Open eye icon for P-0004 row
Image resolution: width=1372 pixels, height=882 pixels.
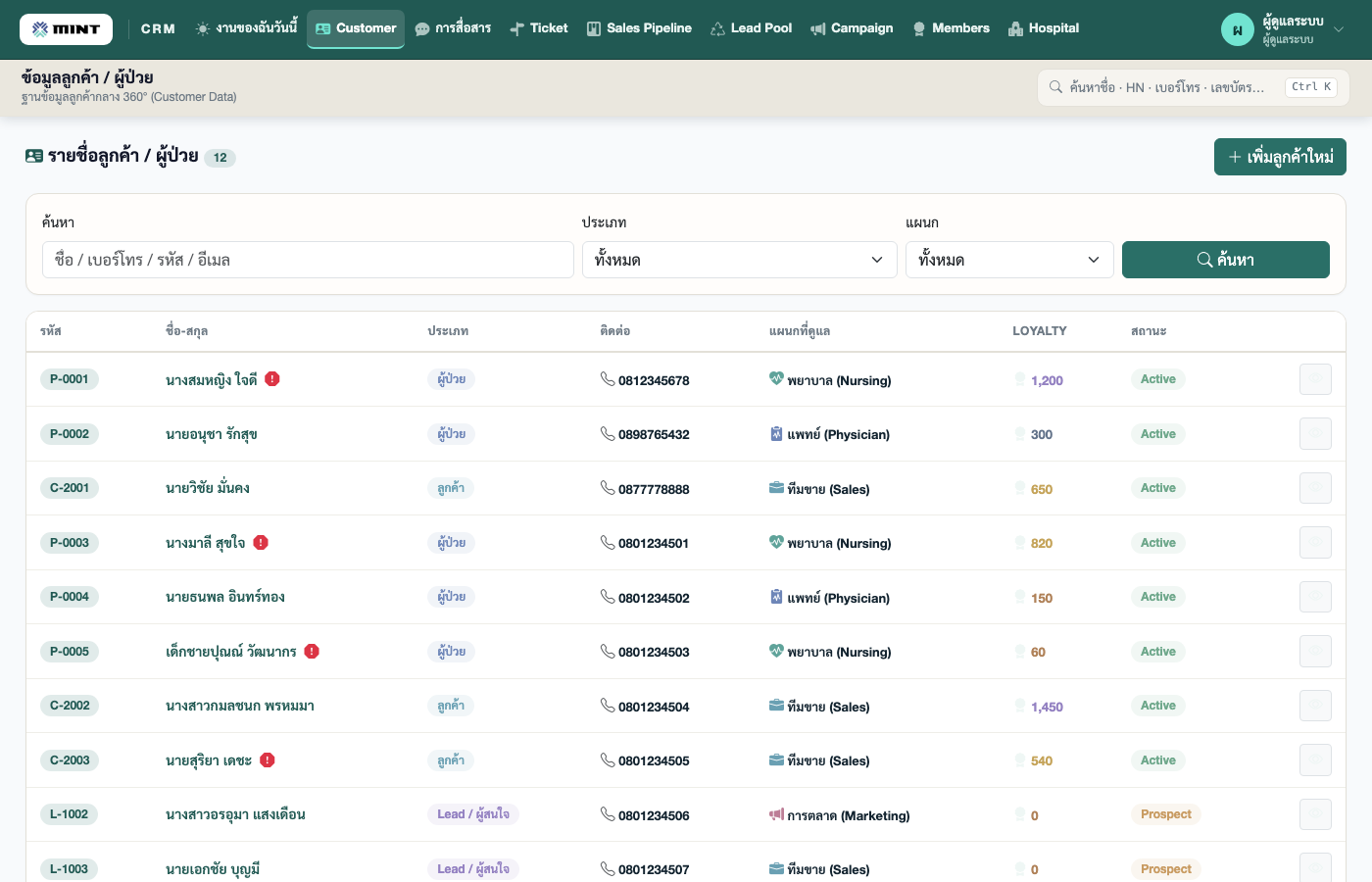(1315, 597)
